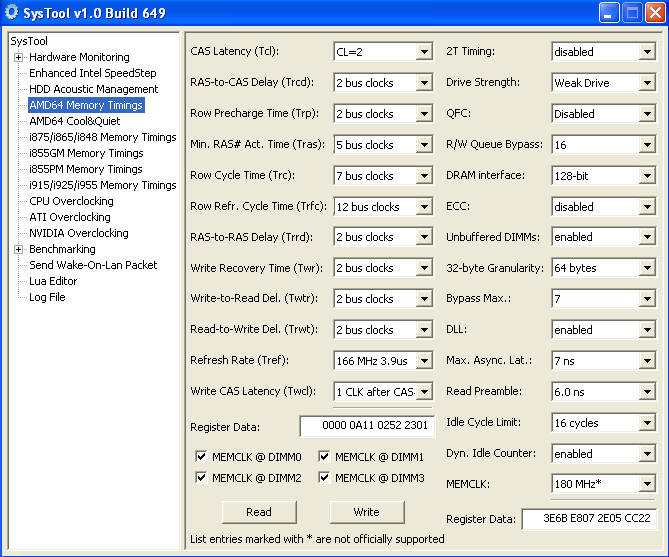
Task: Open Min. RAS# Act. Time (Tras) dropdown
Action: [x=383, y=145]
